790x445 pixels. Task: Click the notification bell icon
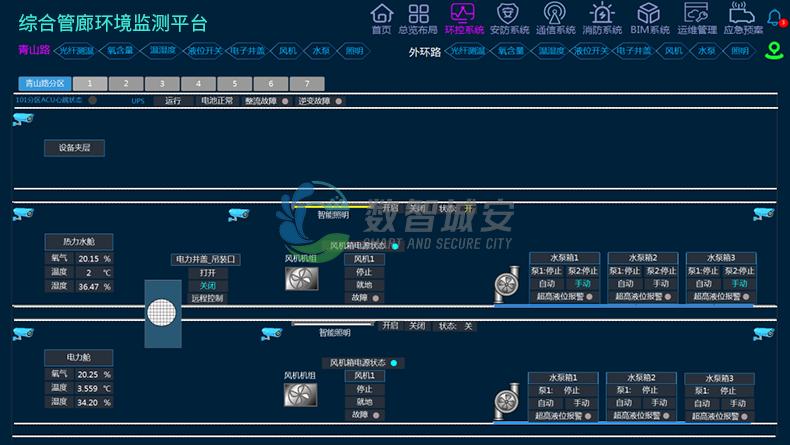click(774, 17)
